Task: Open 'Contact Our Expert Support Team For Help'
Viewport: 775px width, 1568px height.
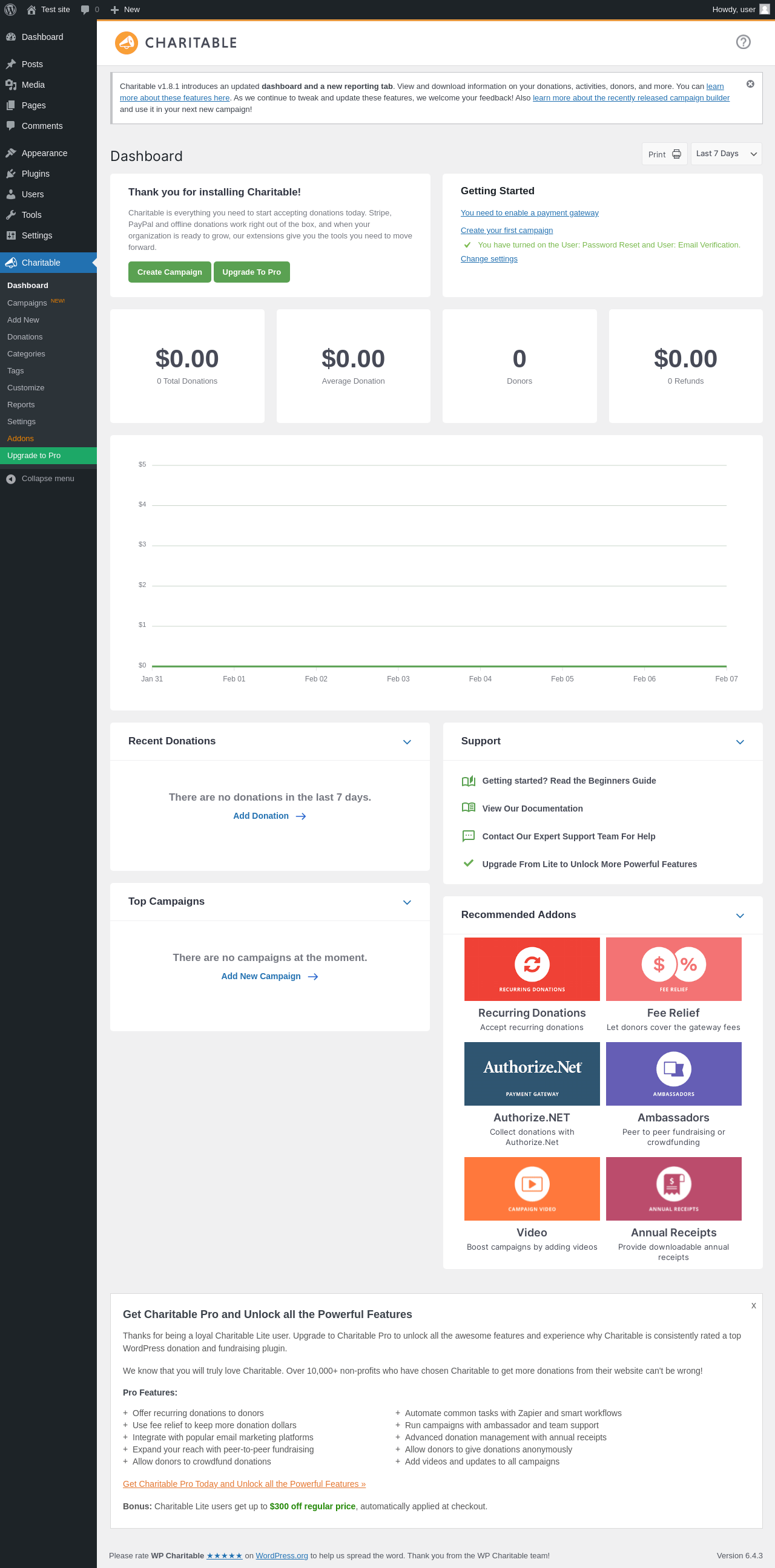Action: pyautogui.click(x=569, y=836)
